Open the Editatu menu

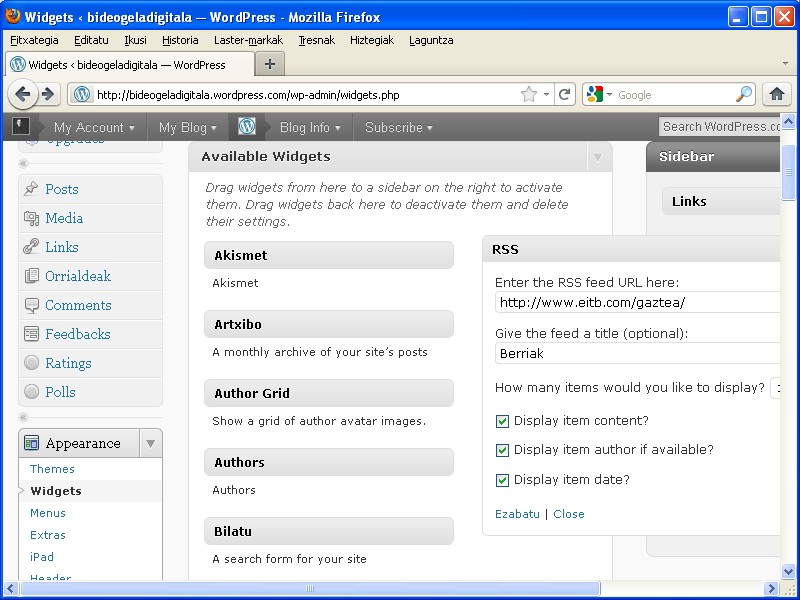[x=91, y=40]
